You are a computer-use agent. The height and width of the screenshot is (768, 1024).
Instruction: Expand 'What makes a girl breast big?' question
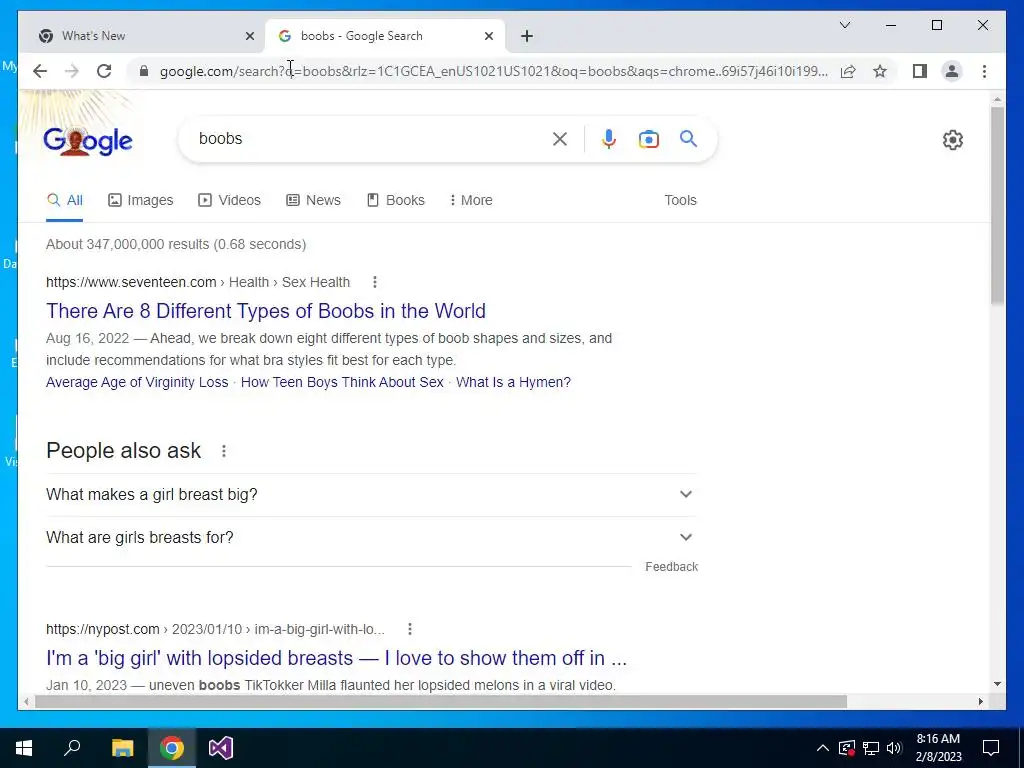(372, 494)
